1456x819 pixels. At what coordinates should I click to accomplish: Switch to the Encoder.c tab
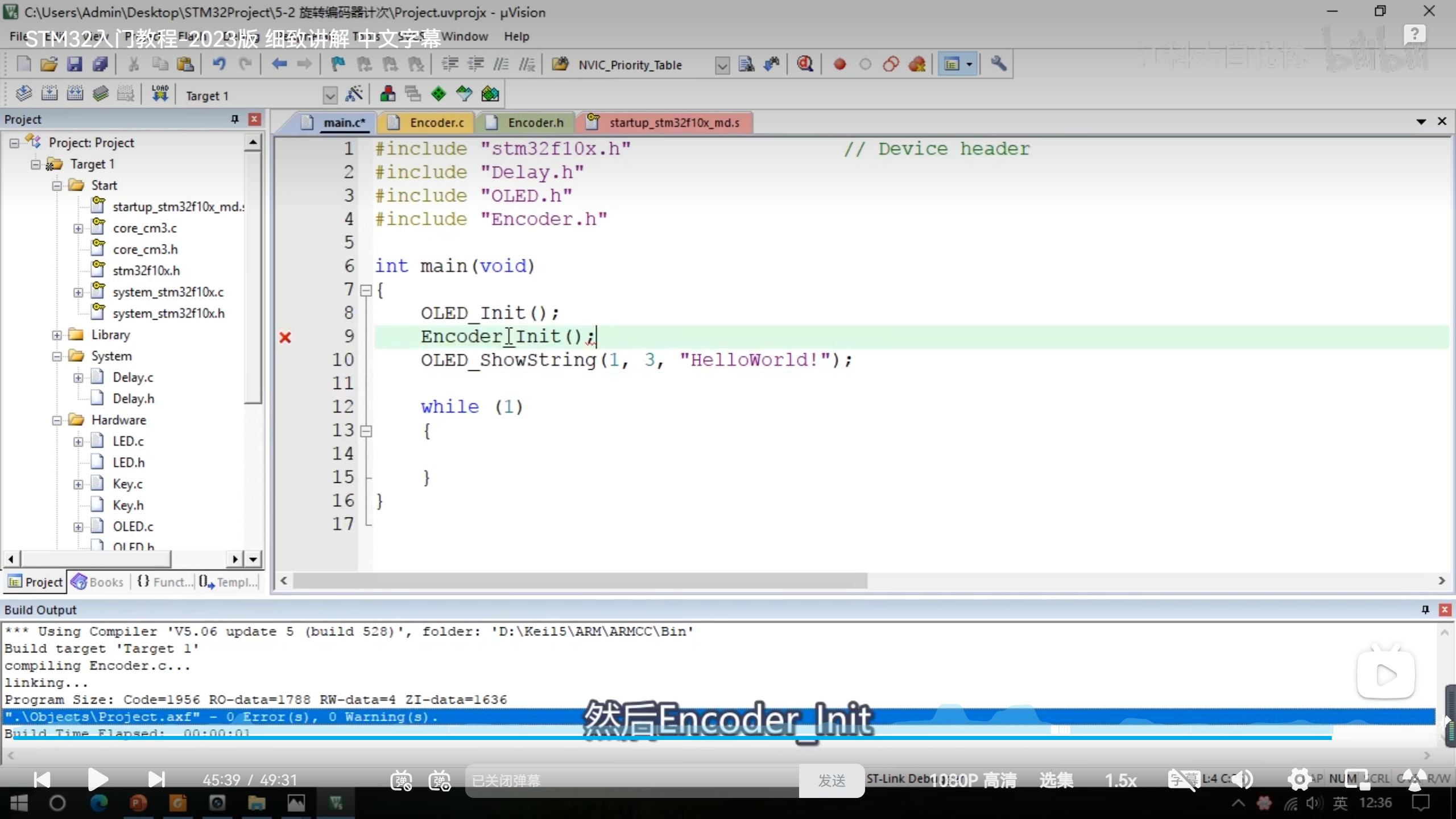436,123
